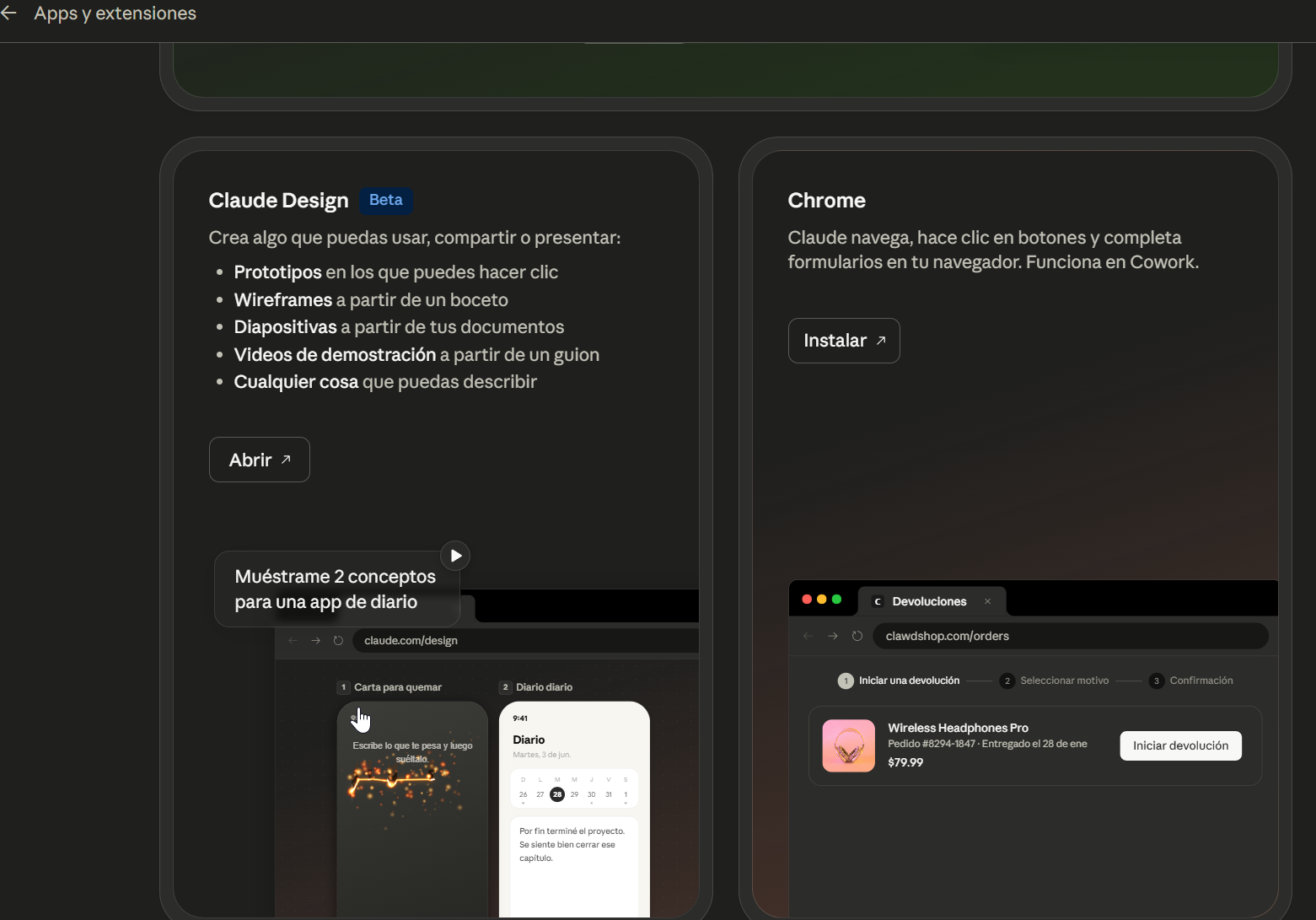Click the Videos de demostración bullet item
The image size is (1316, 920).
(x=416, y=355)
